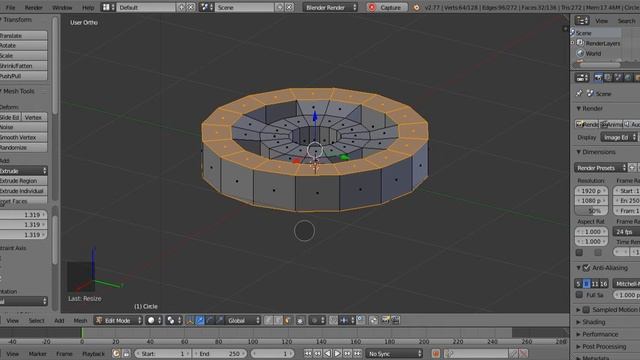Click the OpenGL render image icon
The image size is (640, 360).
pos(385,320)
